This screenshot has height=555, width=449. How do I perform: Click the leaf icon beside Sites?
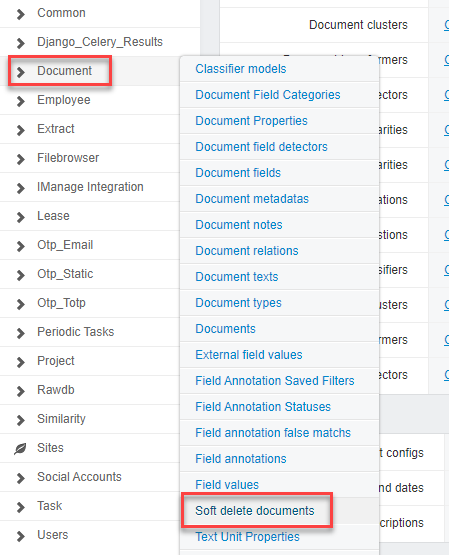[x=20, y=448]
